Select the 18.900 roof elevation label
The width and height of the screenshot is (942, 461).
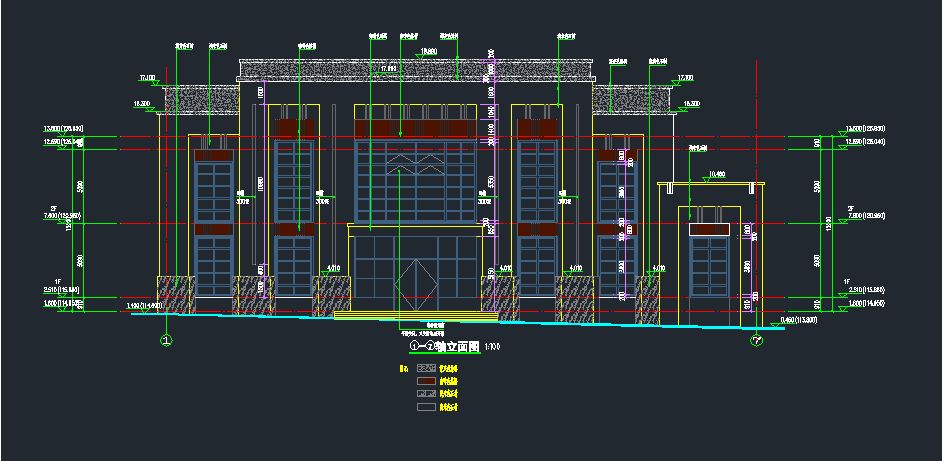click(x=429, y=52)
